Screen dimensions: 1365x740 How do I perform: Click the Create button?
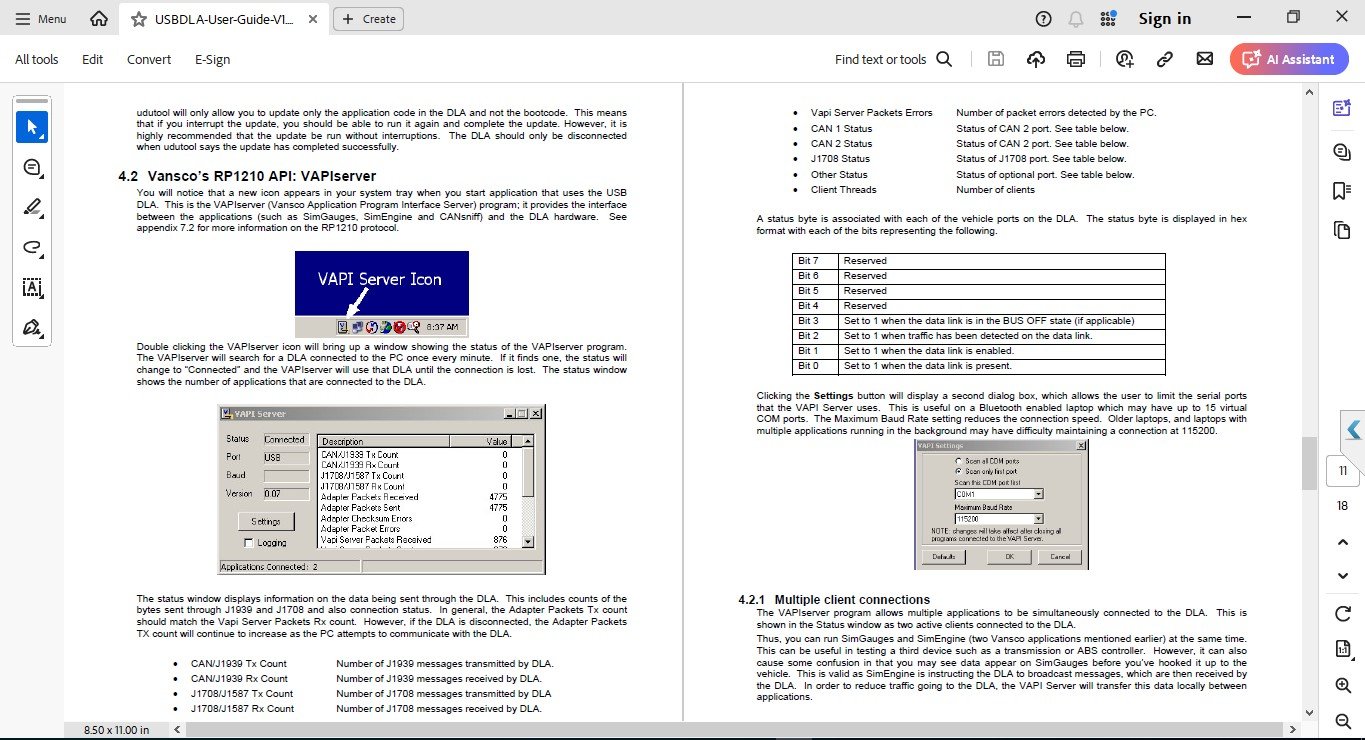(x=369, y=18)
